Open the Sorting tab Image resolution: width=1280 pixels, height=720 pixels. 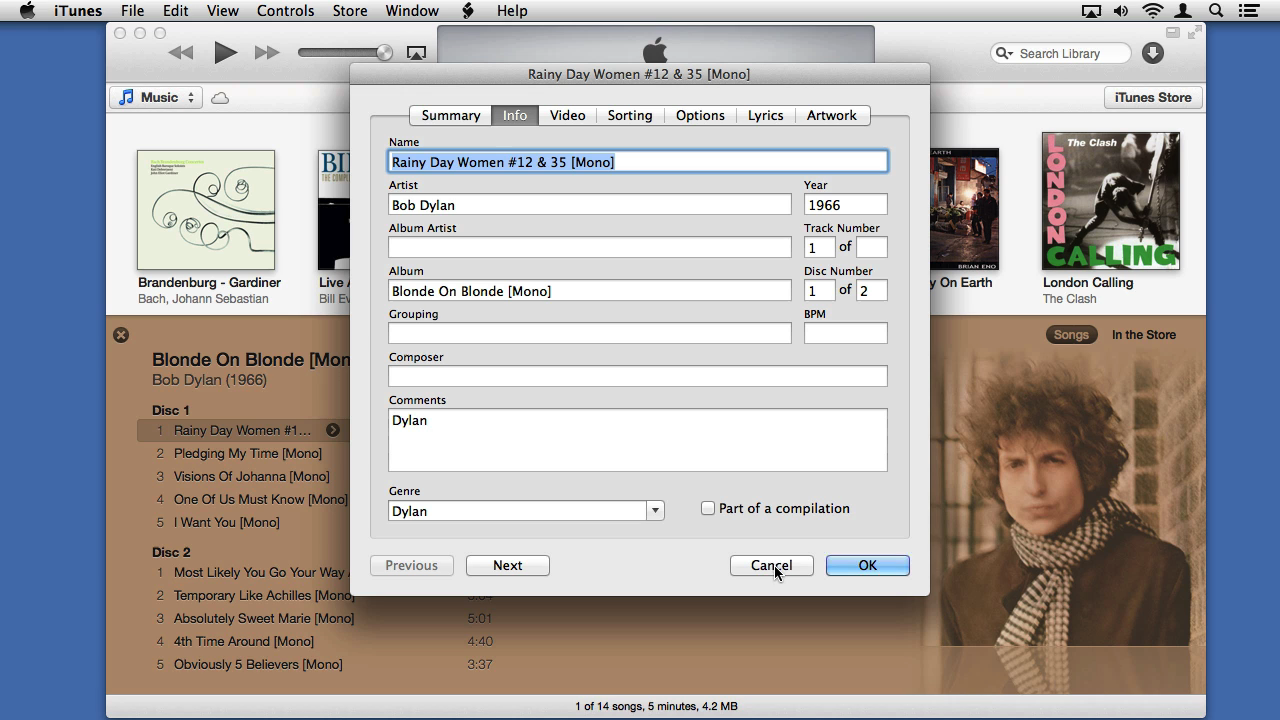(x=630, y=115)
